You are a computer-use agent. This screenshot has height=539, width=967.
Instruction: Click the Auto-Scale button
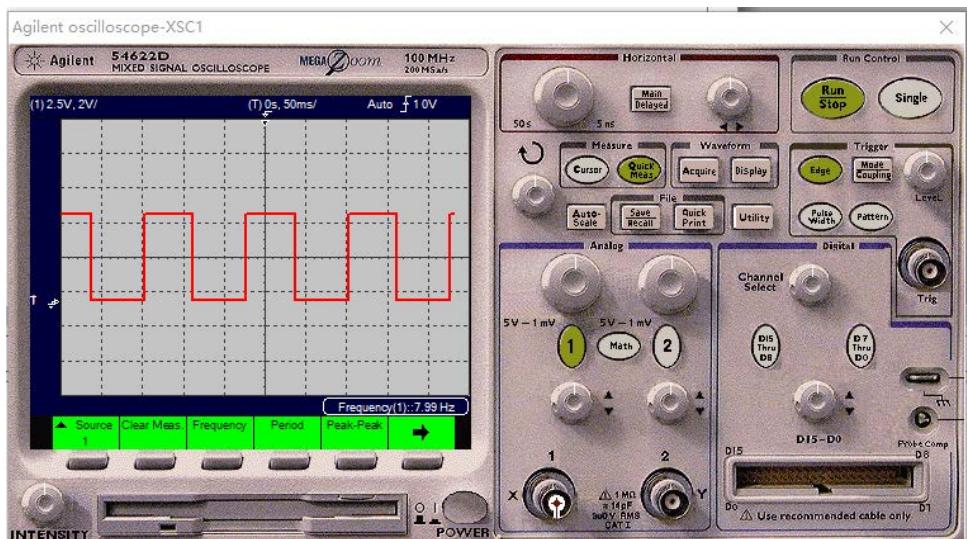click(586, 217)
